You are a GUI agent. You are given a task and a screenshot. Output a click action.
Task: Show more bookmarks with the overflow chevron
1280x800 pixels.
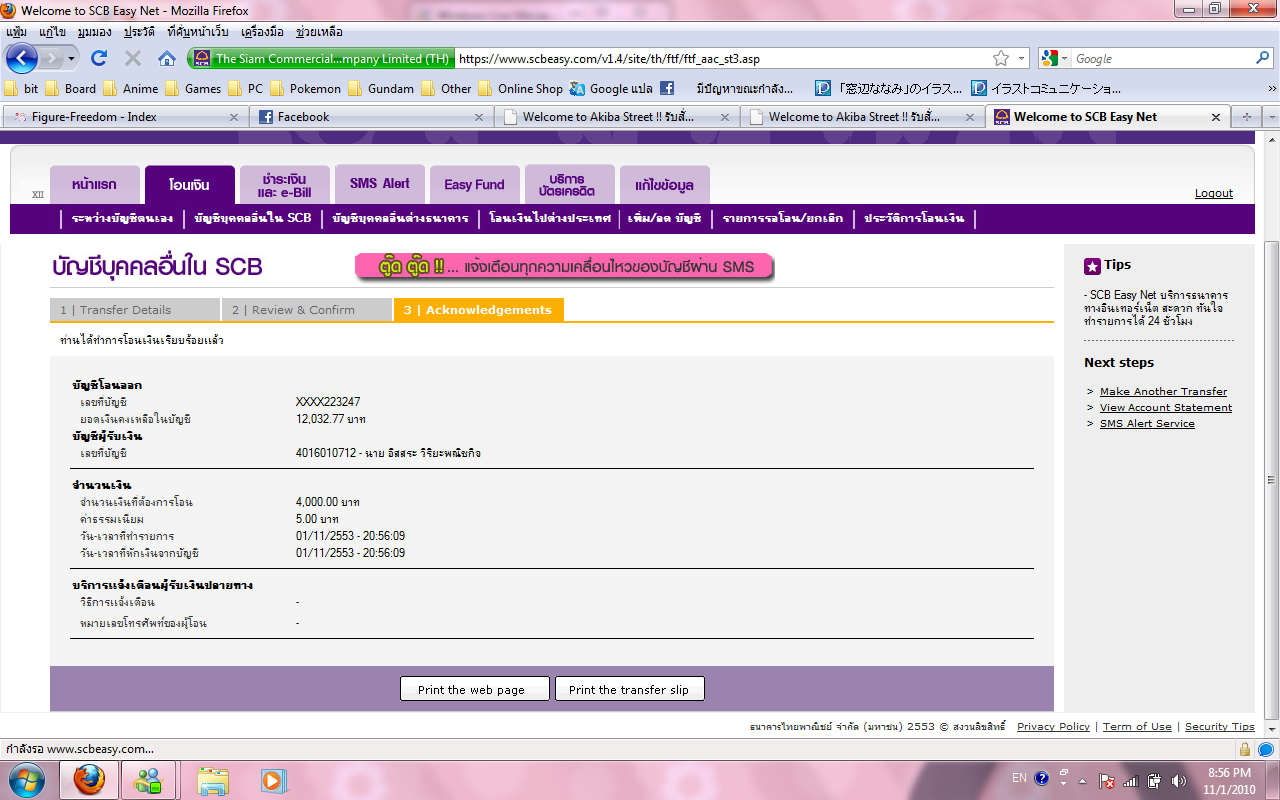coord(1271,88)
